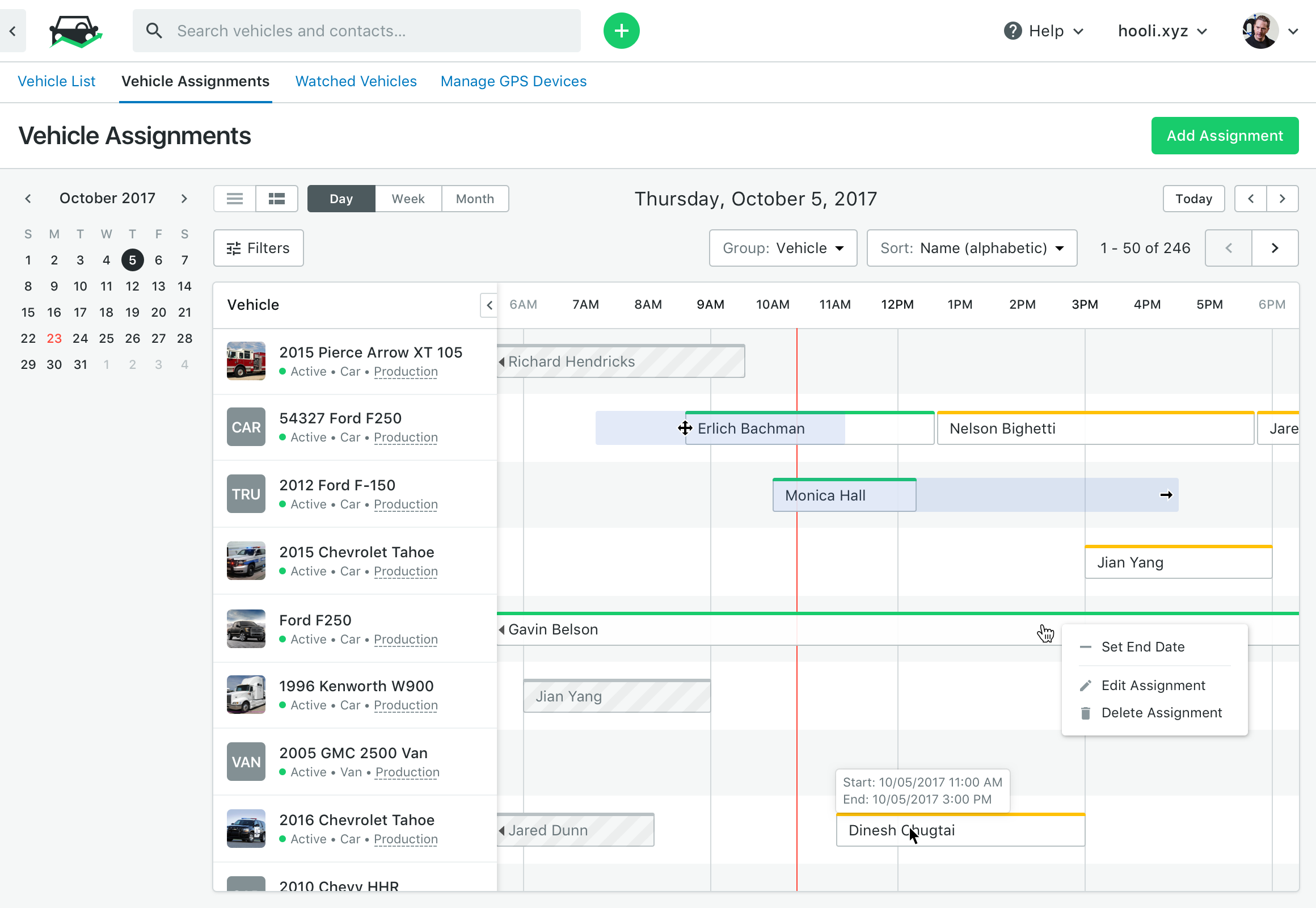Select the Month view toggle button
The image size is (1316, 908).
tap(474, 199)
